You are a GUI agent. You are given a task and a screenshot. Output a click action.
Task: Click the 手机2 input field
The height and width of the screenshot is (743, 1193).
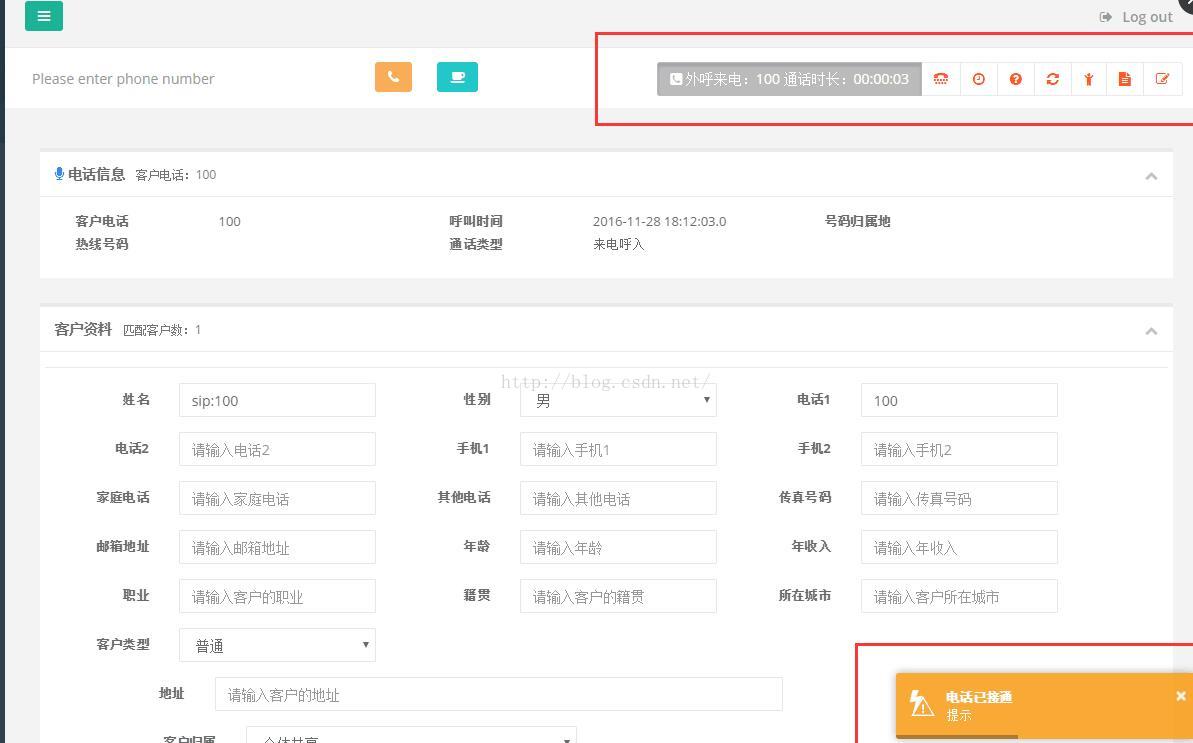coord(959,449)
